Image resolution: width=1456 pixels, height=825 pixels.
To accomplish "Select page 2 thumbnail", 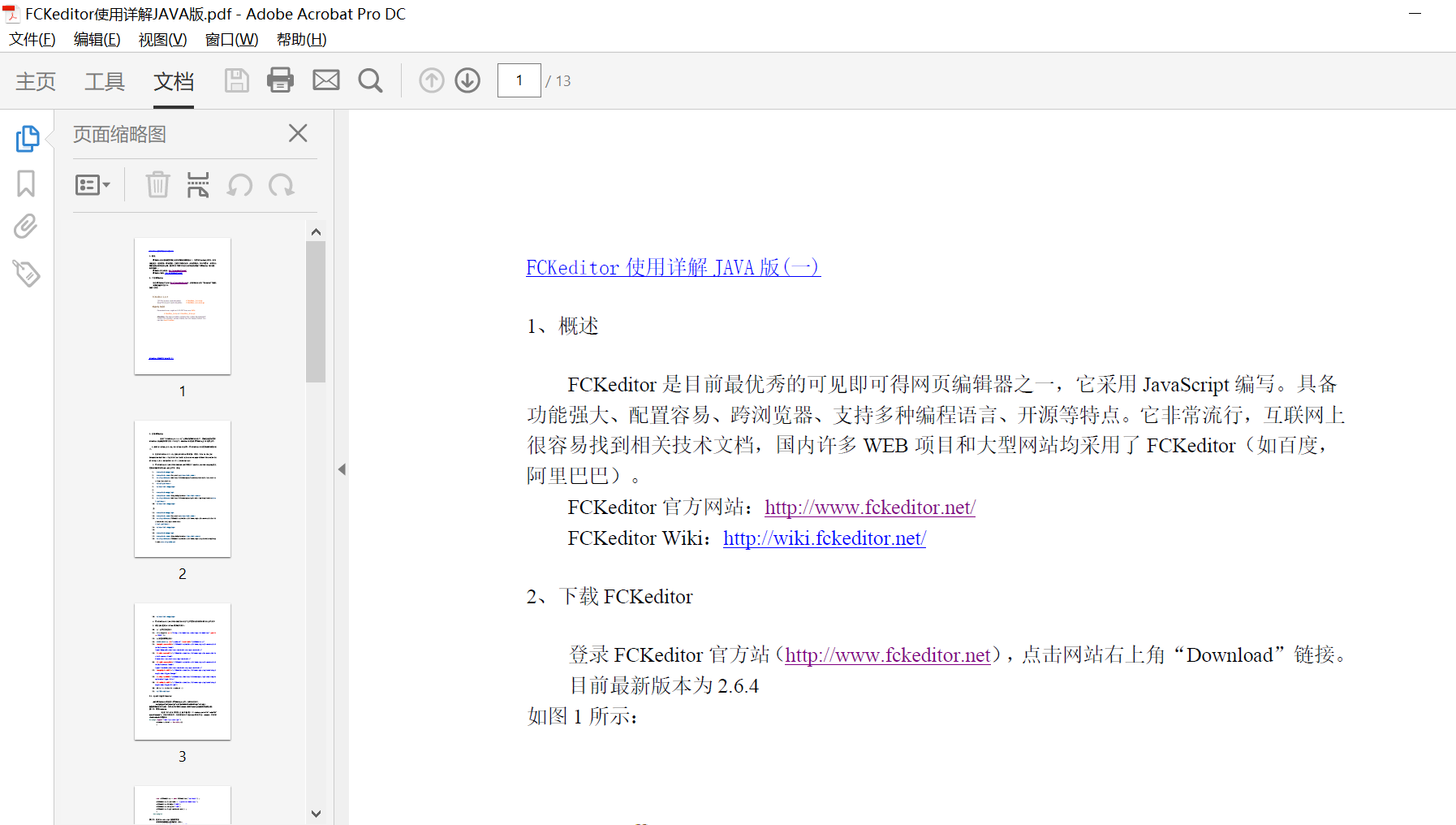I will coord(183,489).
